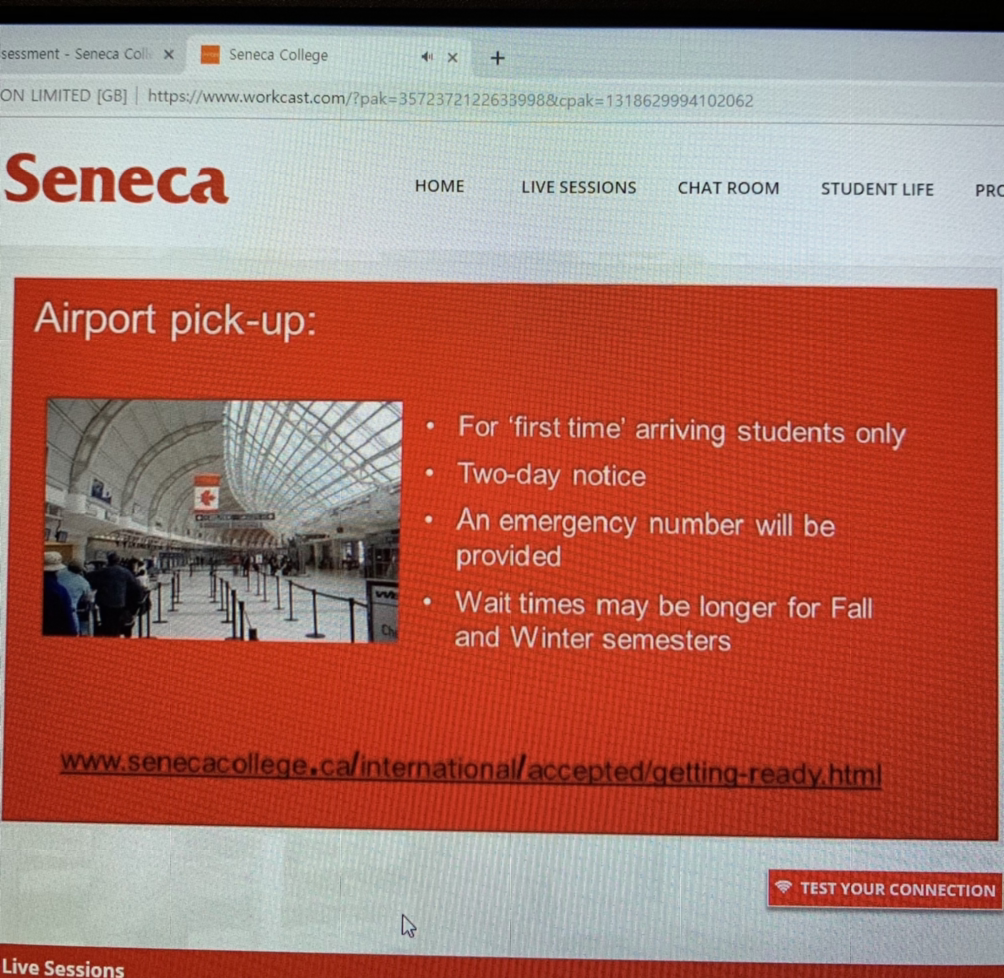Close the Assessment - Seneca College tab
This screenshot has height=978, width=1004.
point(168,54)
